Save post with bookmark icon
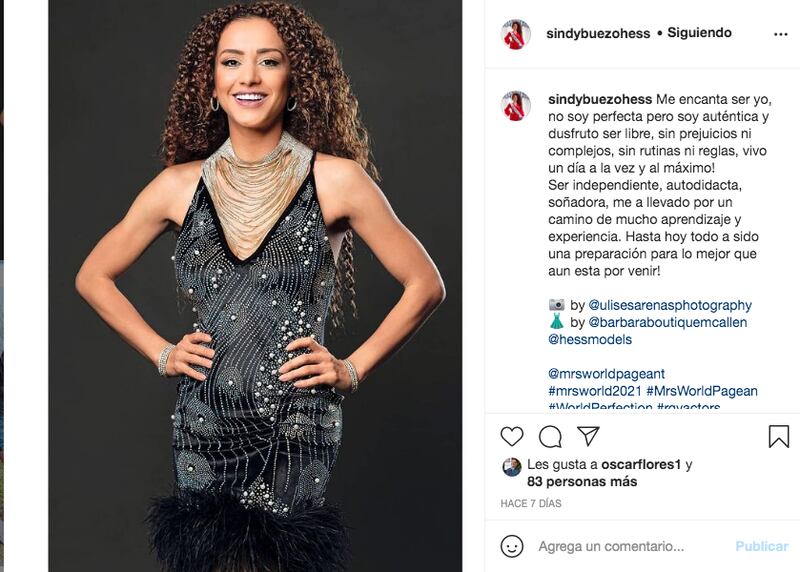The width and height of the screenshot is (800, 572). click(779, 437)
